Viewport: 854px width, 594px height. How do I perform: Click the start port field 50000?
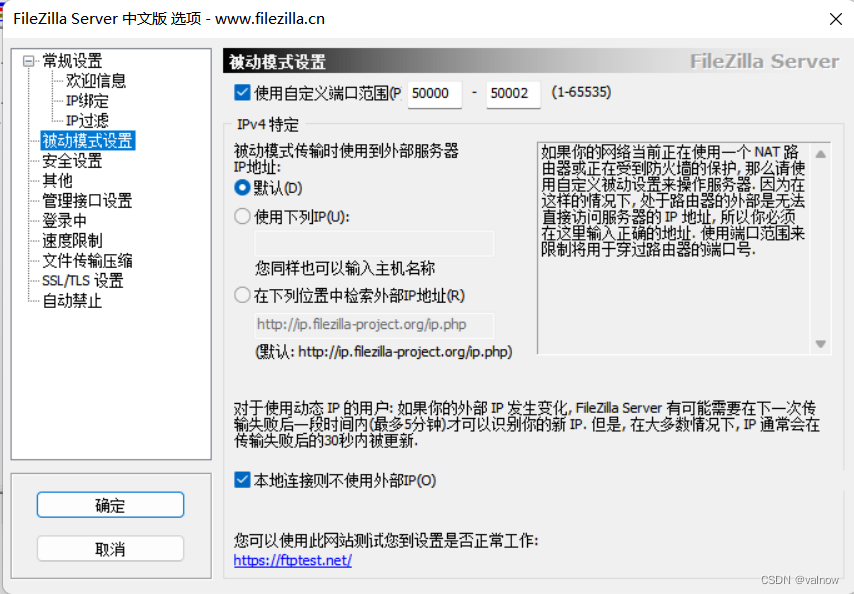coord(435,94)
